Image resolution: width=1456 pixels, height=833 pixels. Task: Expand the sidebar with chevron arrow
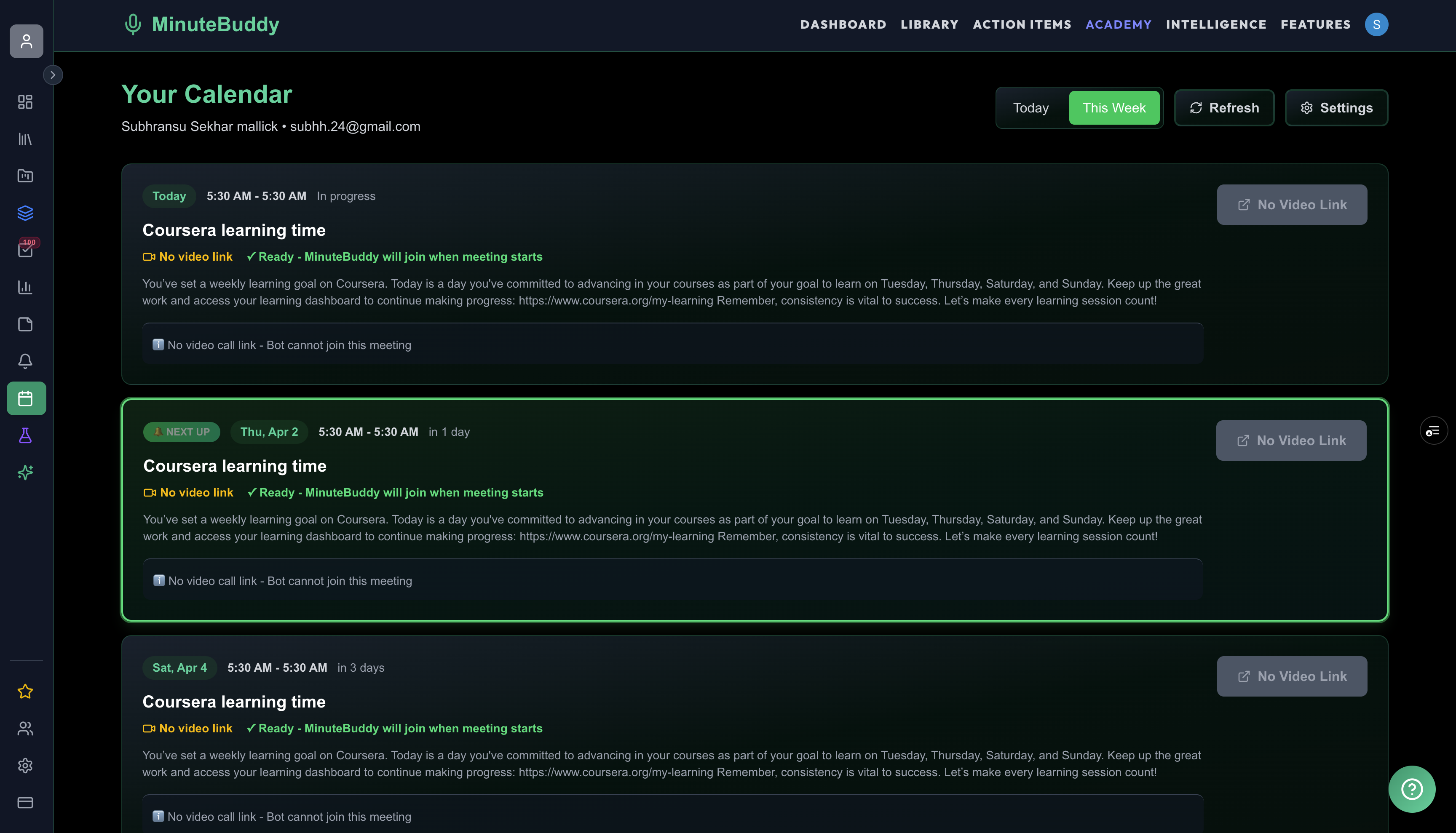(53, 75)
